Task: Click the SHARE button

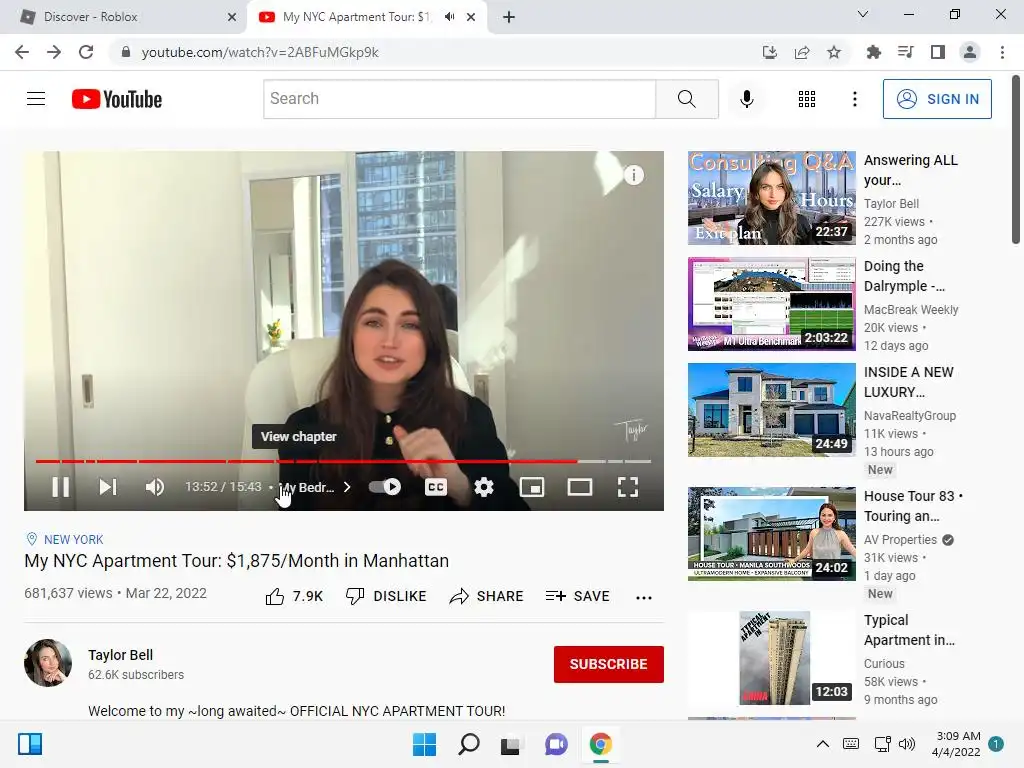Action: pyautogui.click(x=487, y=596)
